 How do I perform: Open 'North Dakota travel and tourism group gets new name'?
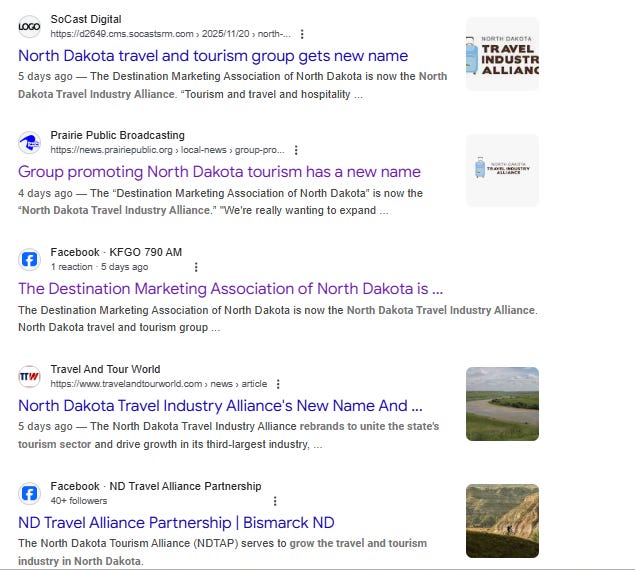pos(213,56)
